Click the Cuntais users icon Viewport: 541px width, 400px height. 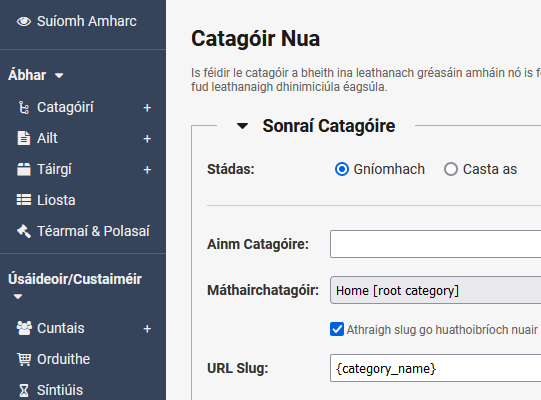[x=24, y=328]
